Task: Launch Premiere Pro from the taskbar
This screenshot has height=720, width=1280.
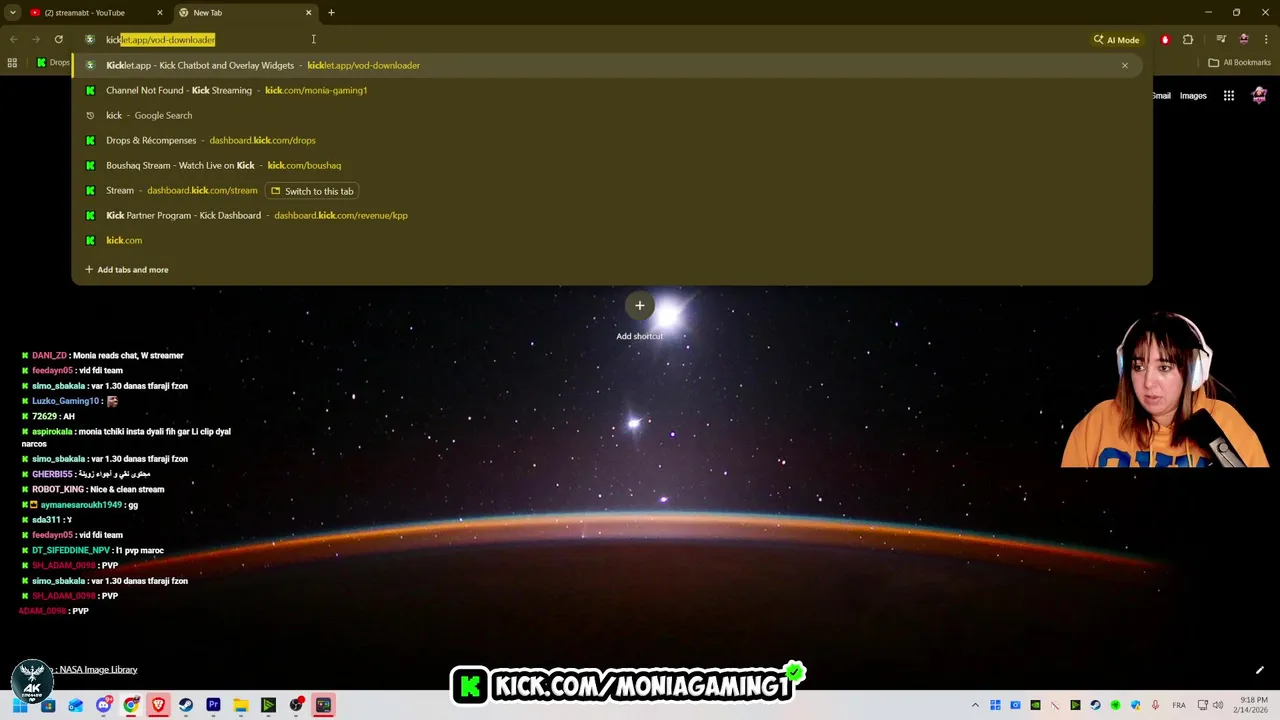Action: (213, 706)
